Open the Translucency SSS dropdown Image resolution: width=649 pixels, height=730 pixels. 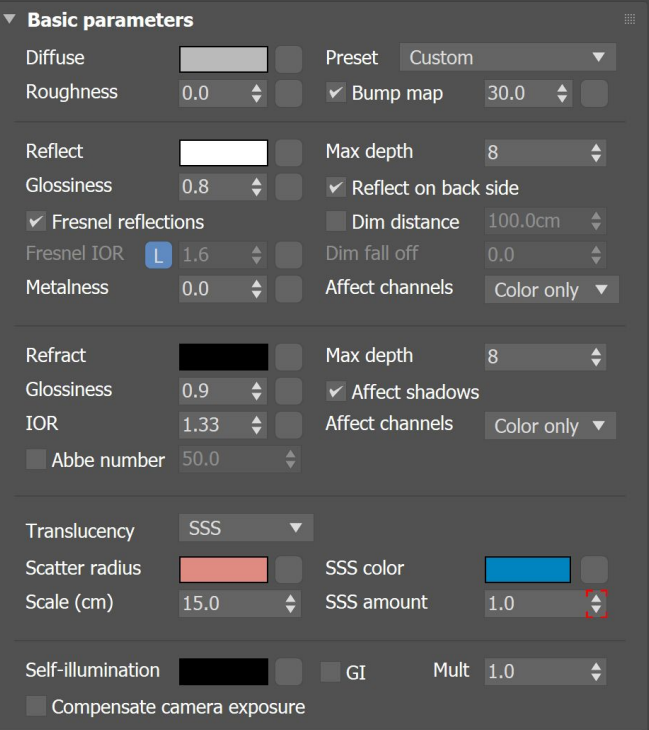(245, 528)
